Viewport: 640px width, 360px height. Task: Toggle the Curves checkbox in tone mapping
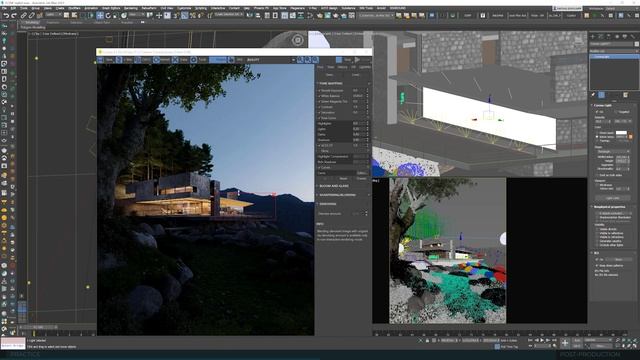point(319,168)
